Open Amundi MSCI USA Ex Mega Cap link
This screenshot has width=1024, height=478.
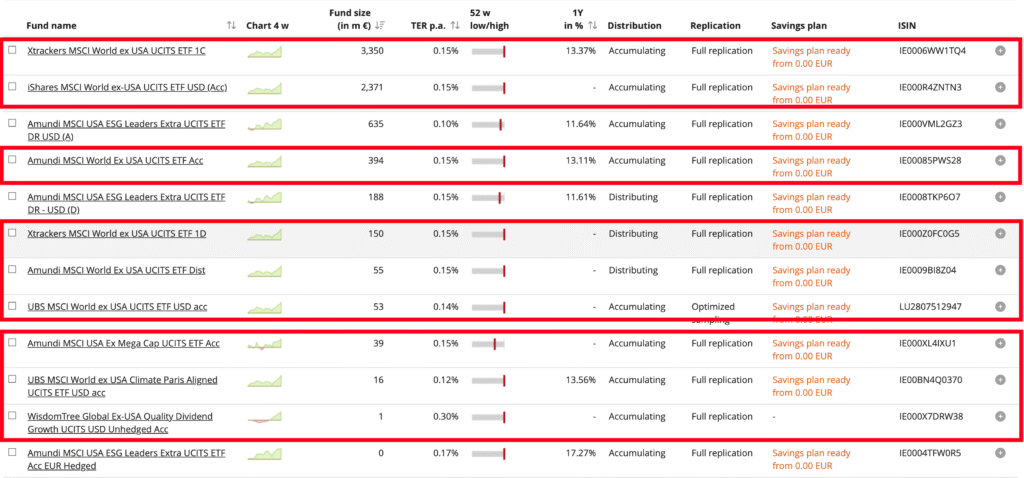(123, 344)
